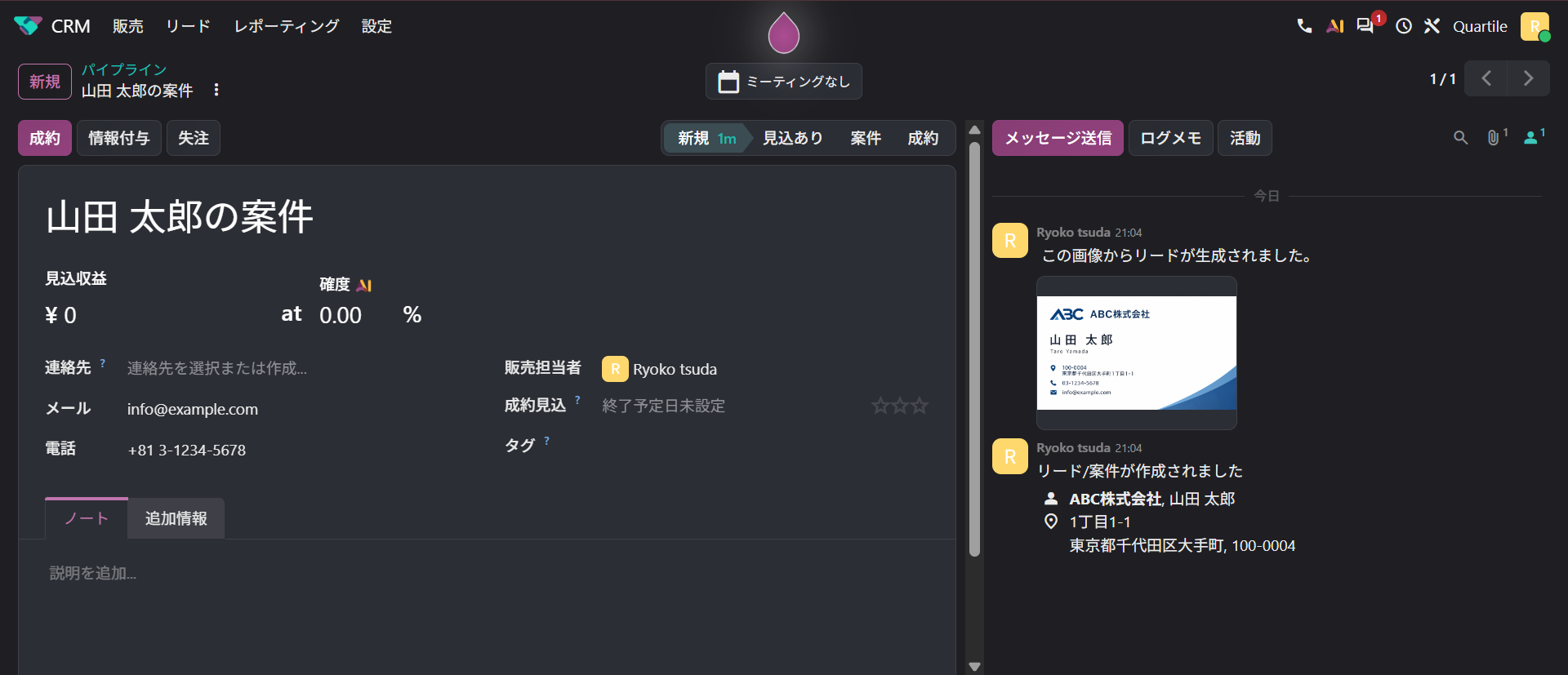This screenshot has height=675, width=1568.
Task: Open the Quartile company switcher
Action: (1480, 26)
